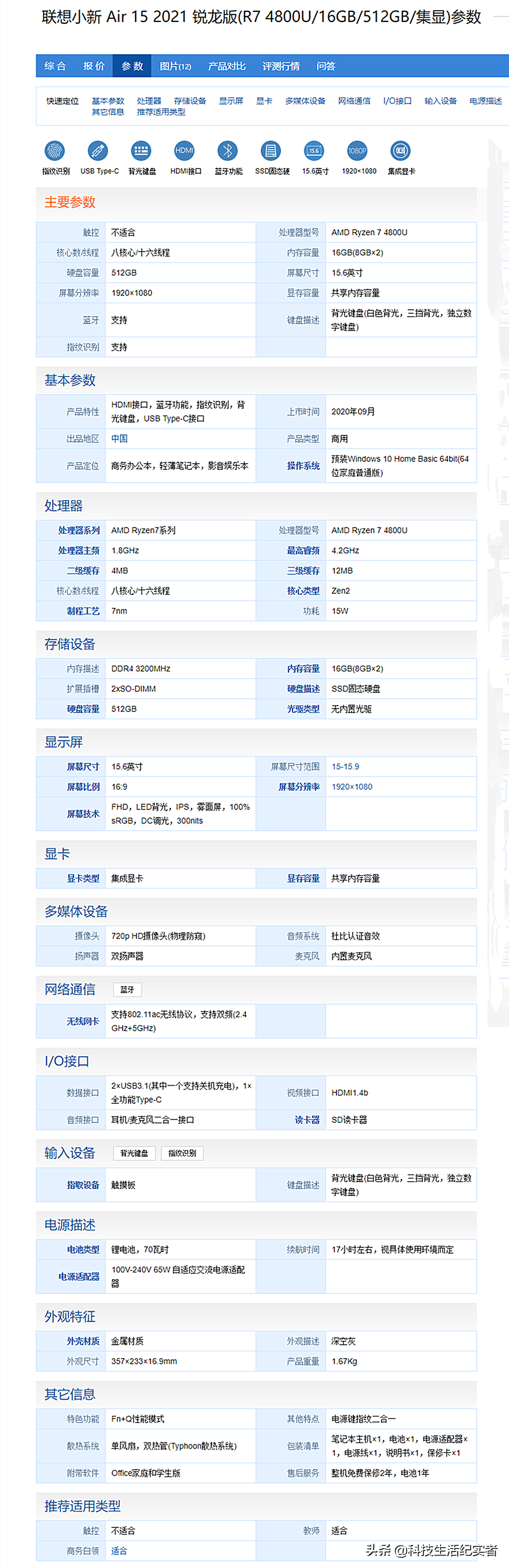Screen dimensions: 509x1568
Task: Click the HDMI1.4b video port value
Action: [x=350, y=1092]
